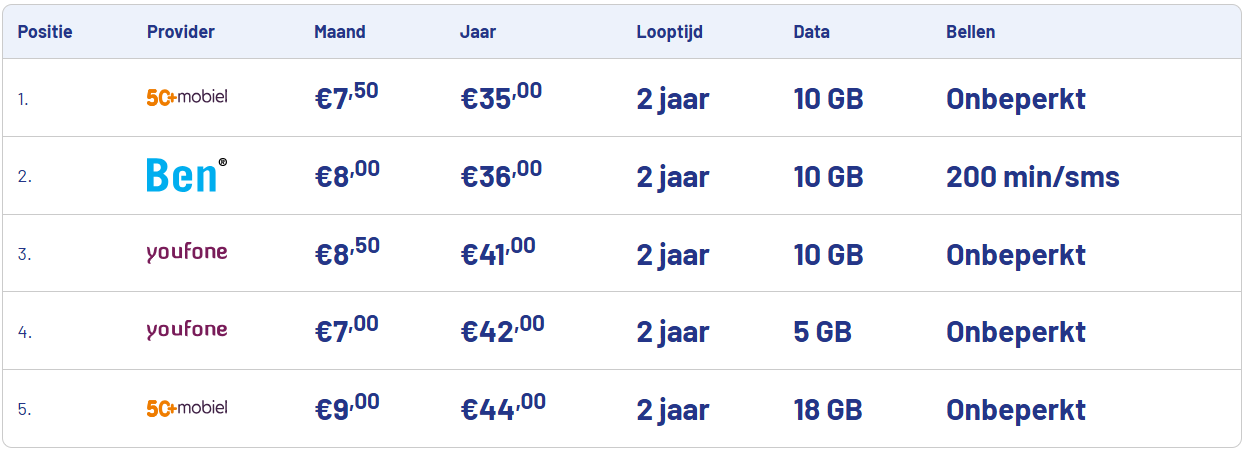Click the Data column header
1246x452 pixels.
click(x=811, y=32)
